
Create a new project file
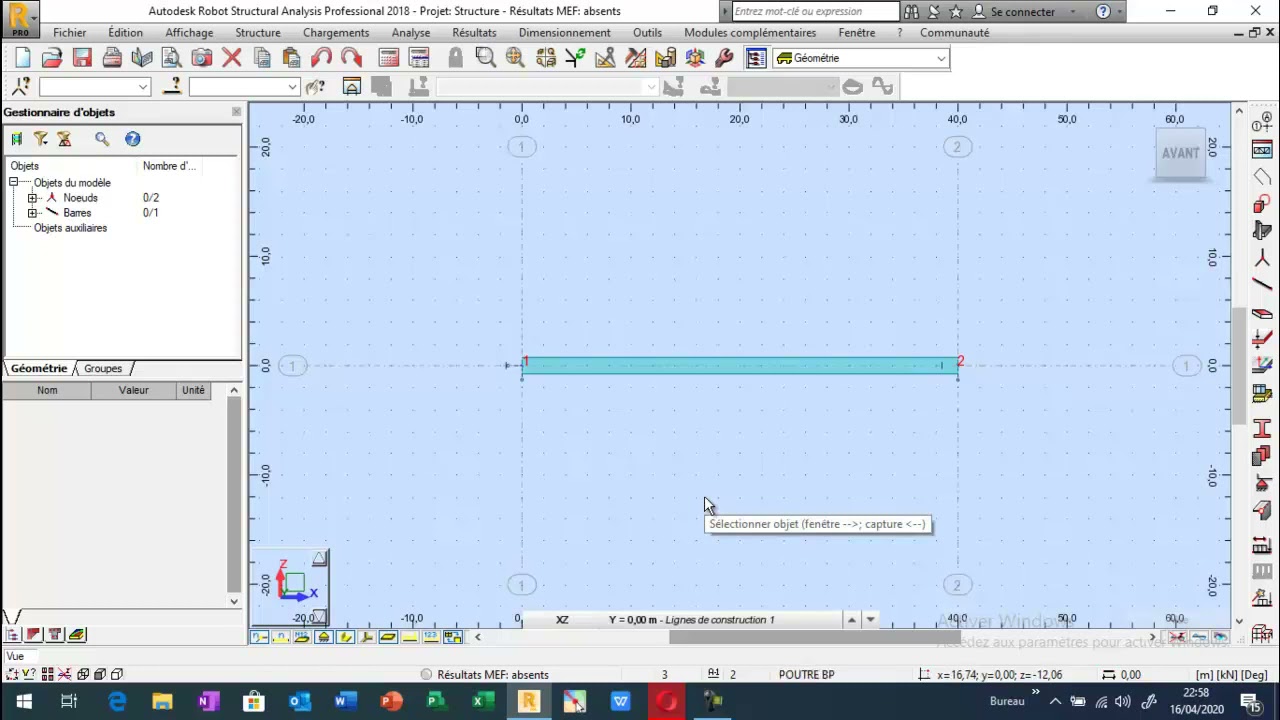click(22, 58)
